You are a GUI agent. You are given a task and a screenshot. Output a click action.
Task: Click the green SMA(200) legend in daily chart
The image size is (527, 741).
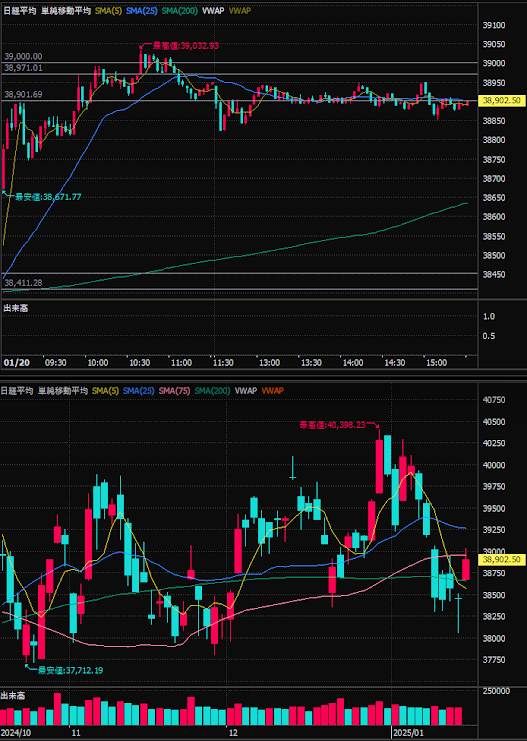[x=212, y=391]
